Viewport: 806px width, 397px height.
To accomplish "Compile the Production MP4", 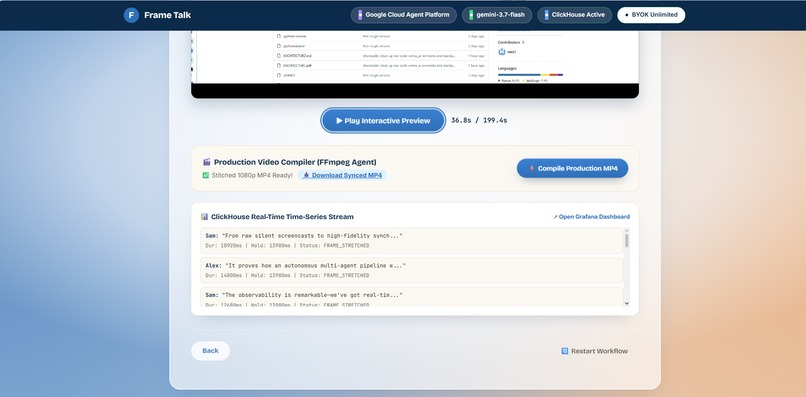I will point(572,168).
